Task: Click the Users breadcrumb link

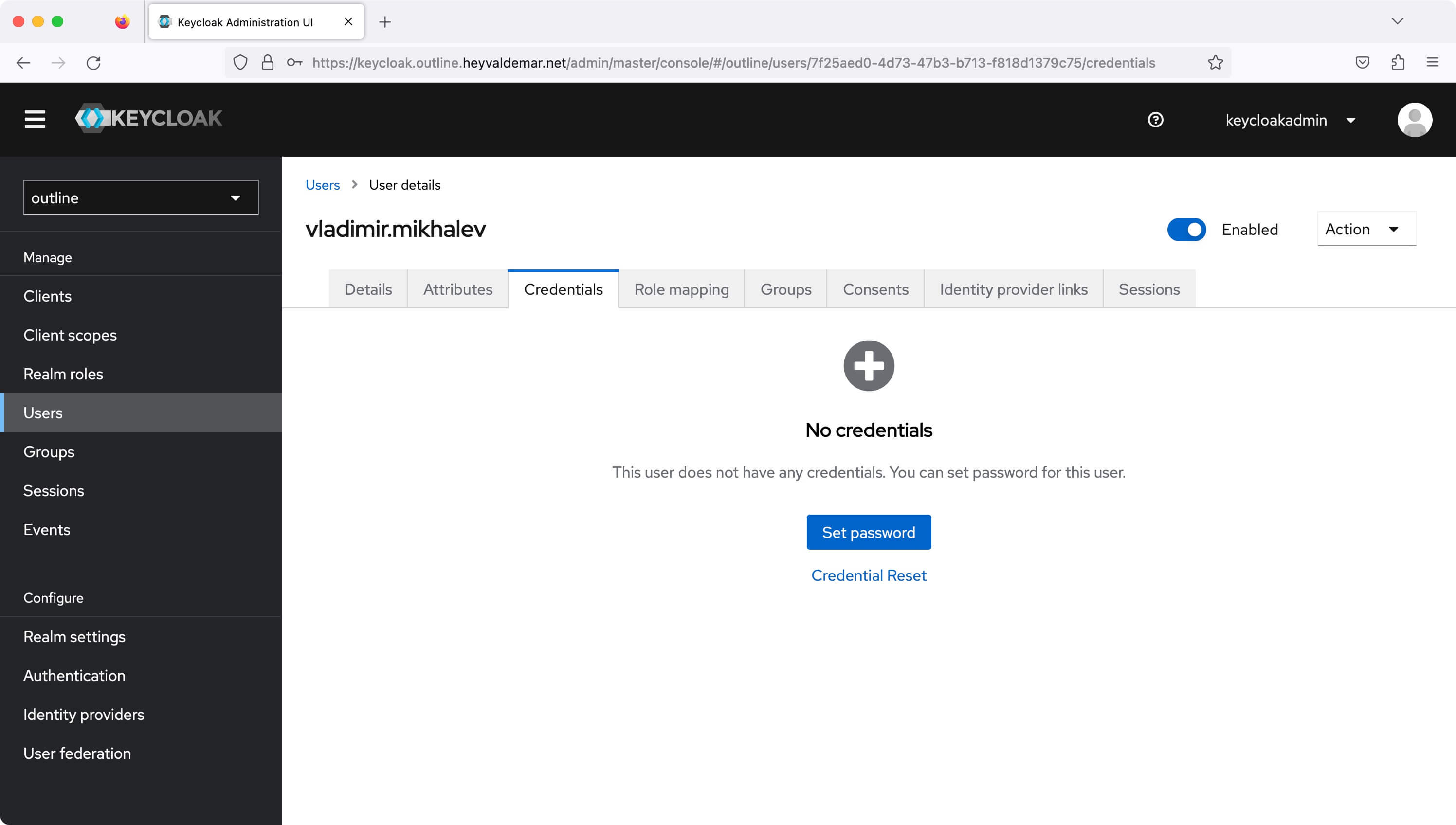Action: point(322,185)
